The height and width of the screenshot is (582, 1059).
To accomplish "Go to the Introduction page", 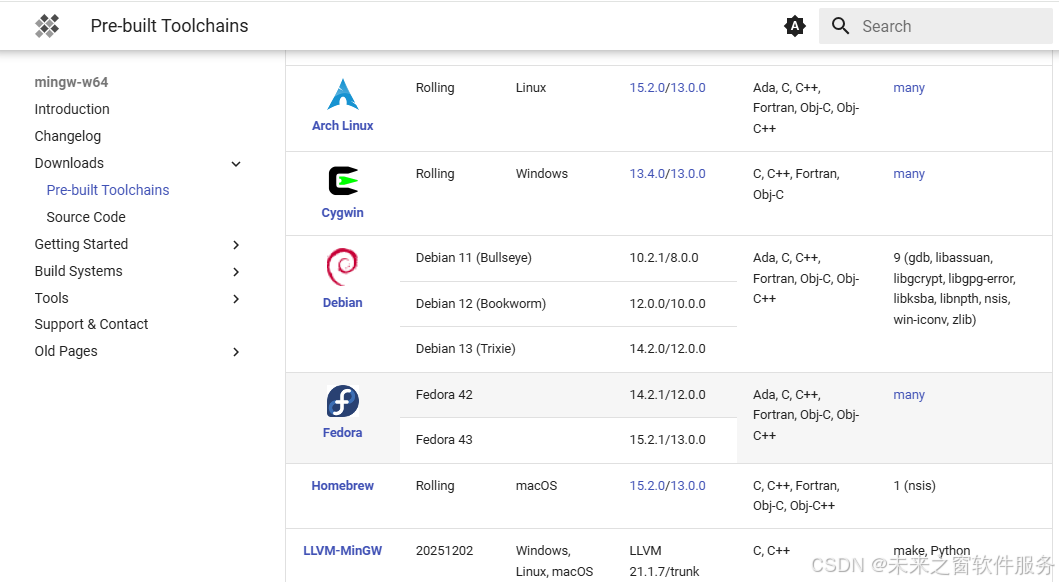I will pos(72,109).
